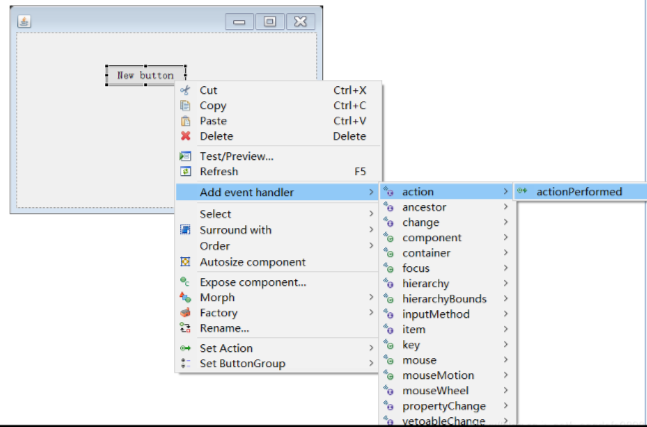This screenshot has width=647, height=427.
Task: Click the icon next to mouse event
Action: 388,360
